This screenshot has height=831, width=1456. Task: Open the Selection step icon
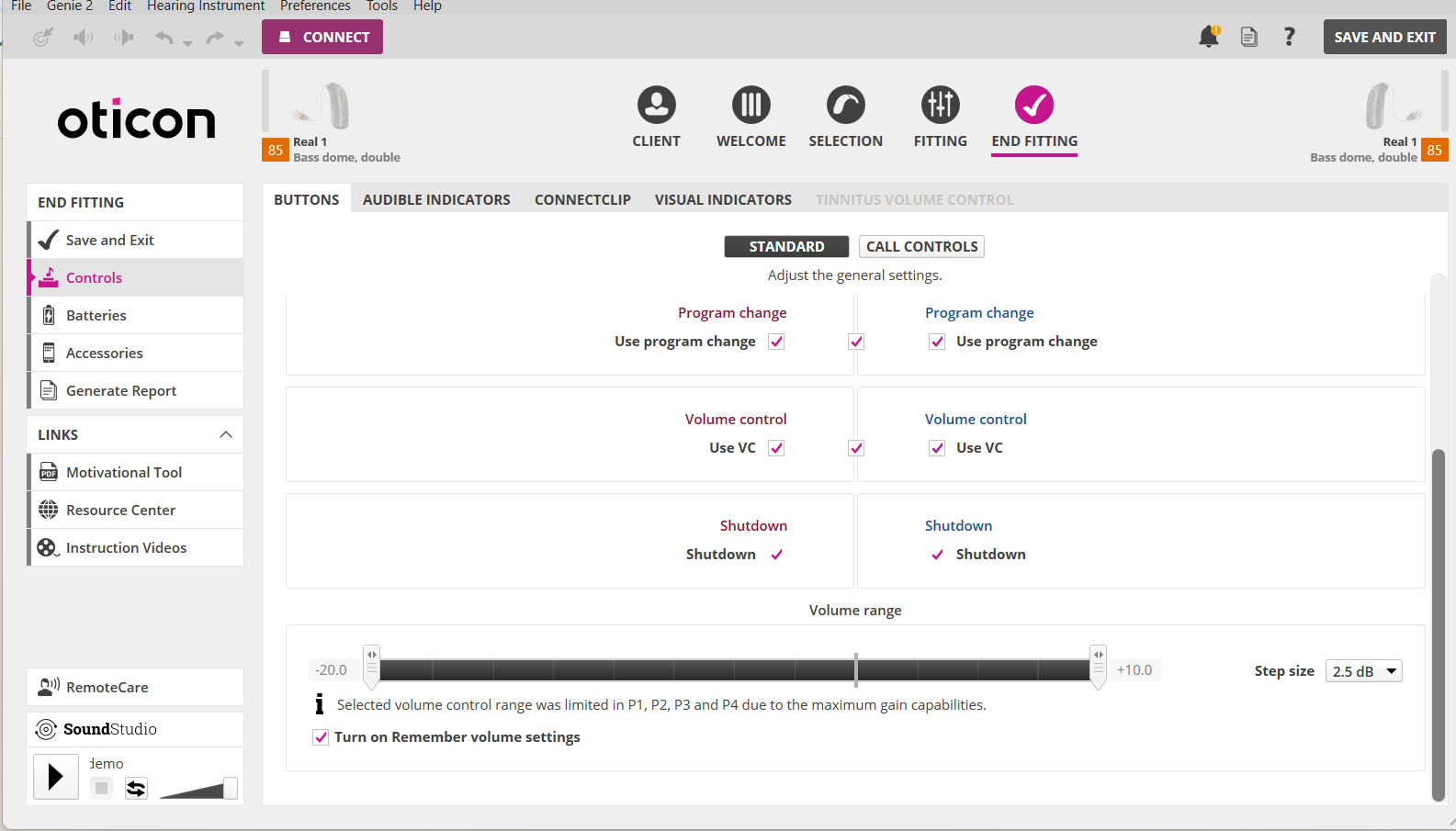846,105
